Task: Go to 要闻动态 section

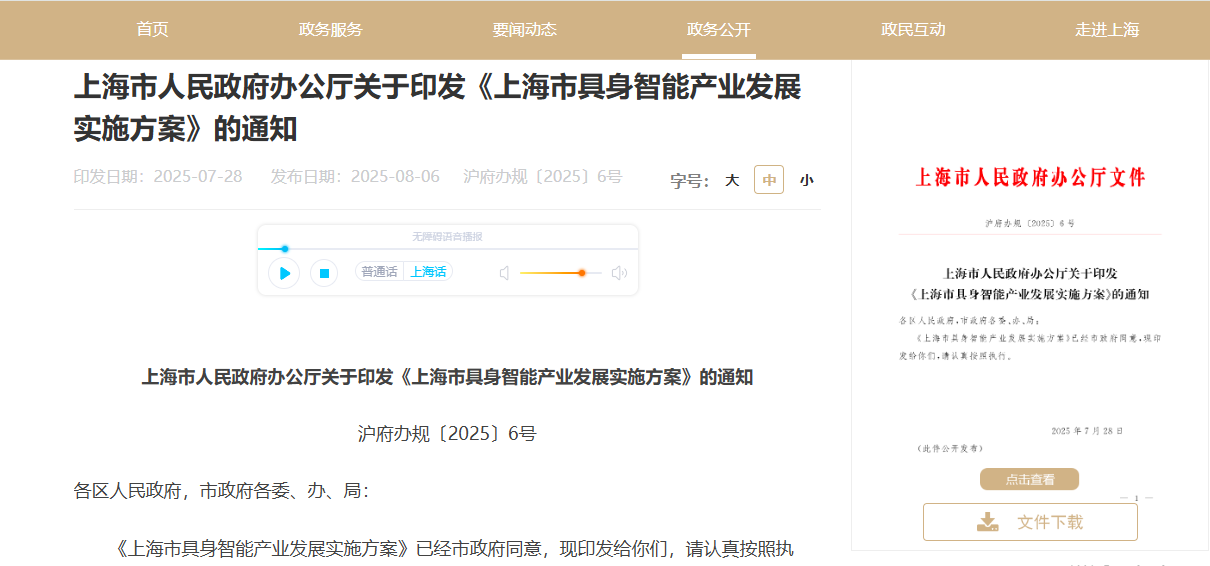Action: click(524, 29)
